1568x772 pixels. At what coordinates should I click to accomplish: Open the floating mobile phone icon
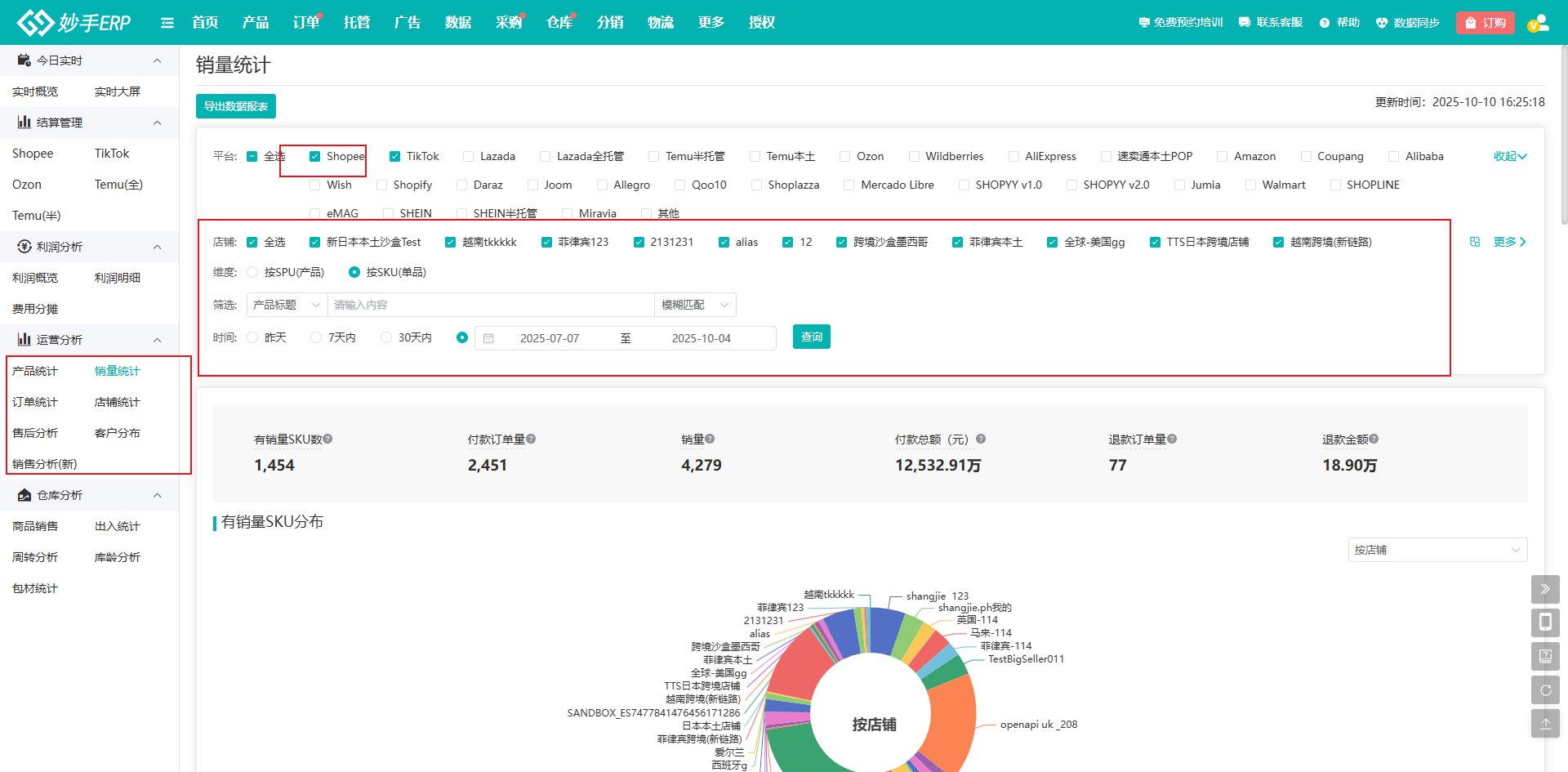pos(1545,623)
